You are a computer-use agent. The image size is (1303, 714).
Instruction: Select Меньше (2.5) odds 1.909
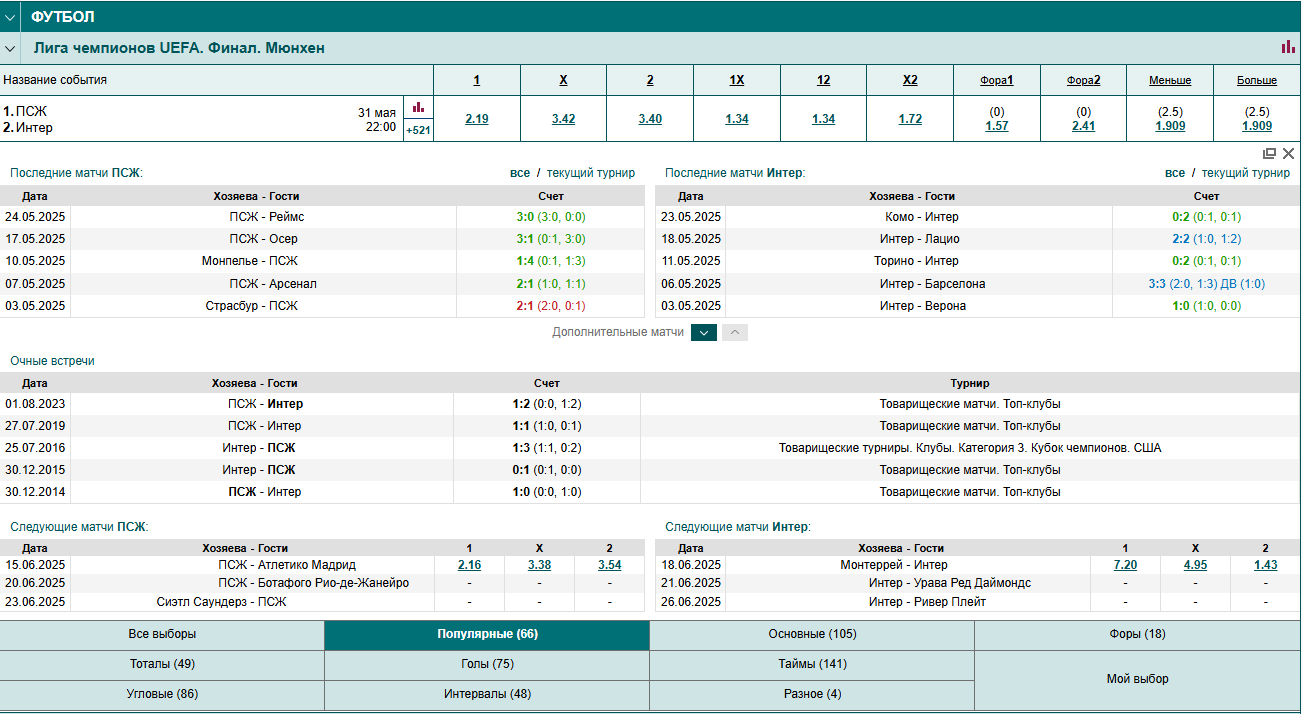[1170, 125]
